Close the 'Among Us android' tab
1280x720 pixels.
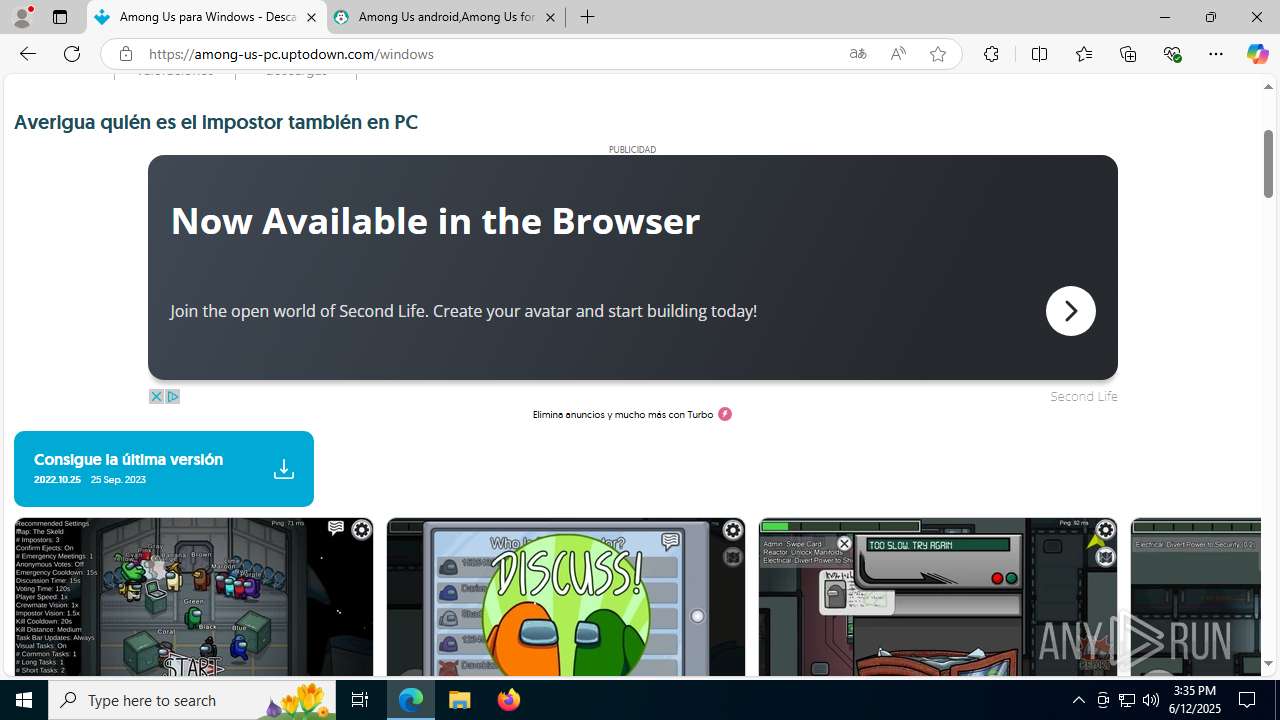[550, 17]
